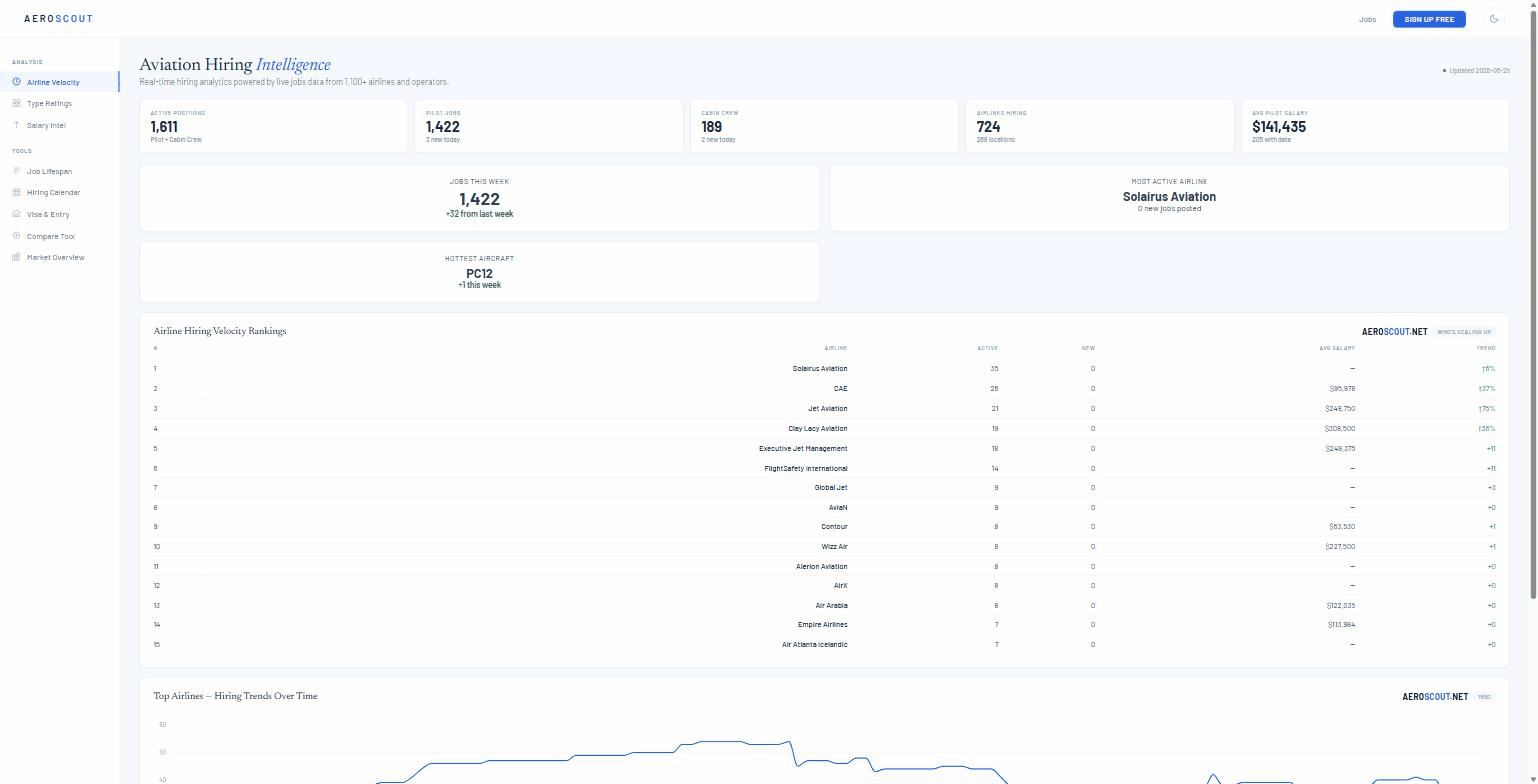The width and height of the screenshot is (1538, 784).
Task: Click the Active column header
Action: [987, 348]
